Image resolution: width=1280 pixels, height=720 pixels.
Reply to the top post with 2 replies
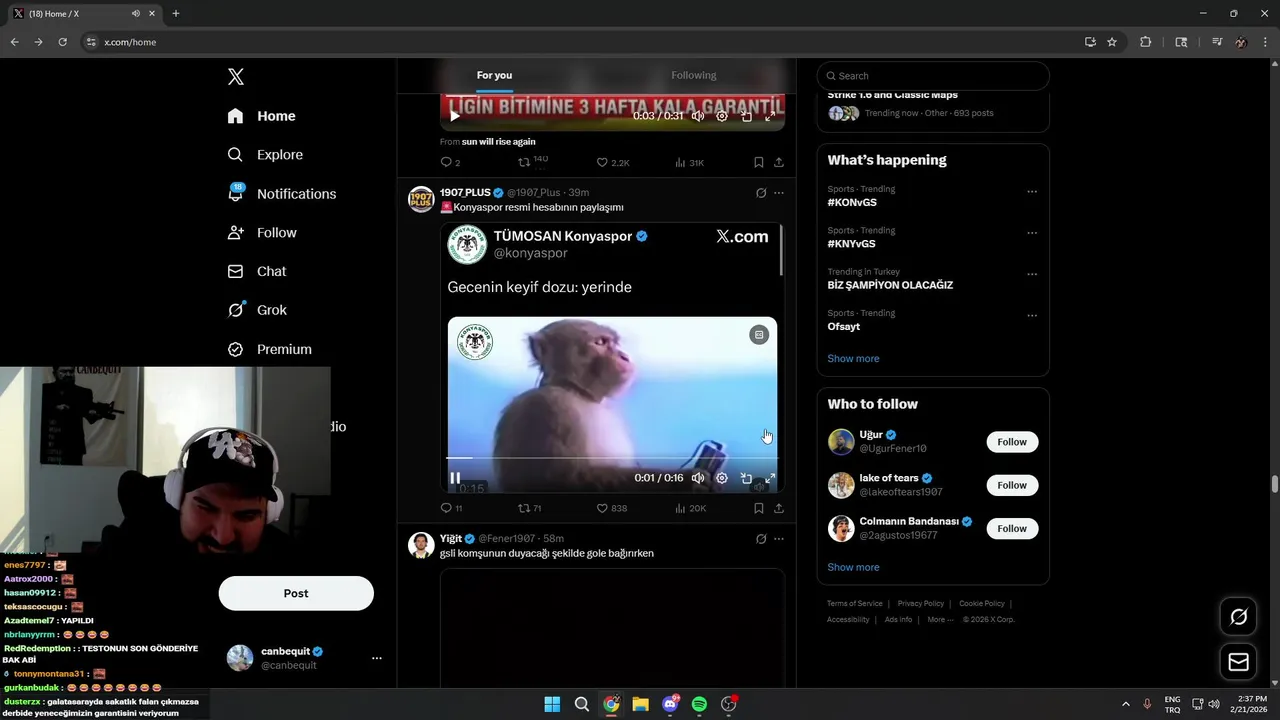pyautogui.click(x=450, y=162)
